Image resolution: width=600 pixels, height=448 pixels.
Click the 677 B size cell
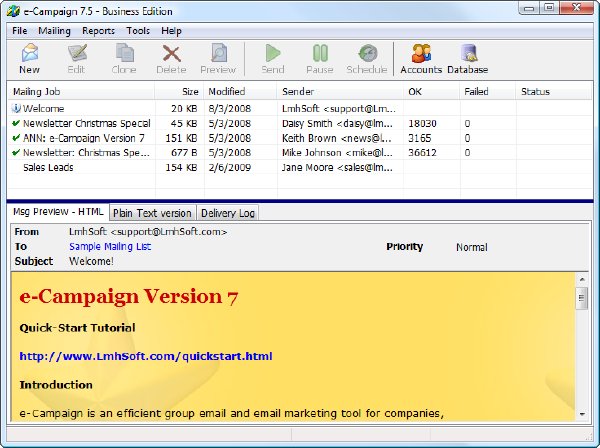[x=184, y=152]
